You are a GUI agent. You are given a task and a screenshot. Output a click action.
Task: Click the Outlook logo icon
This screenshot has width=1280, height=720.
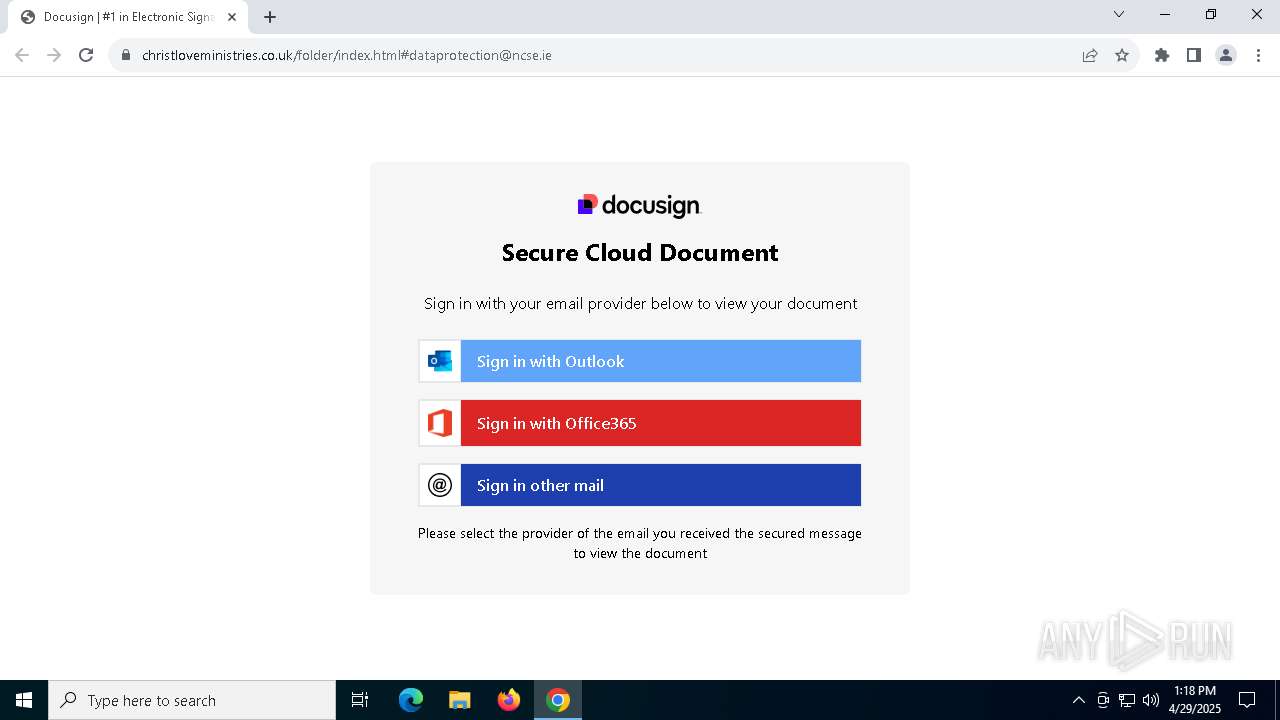440,361
